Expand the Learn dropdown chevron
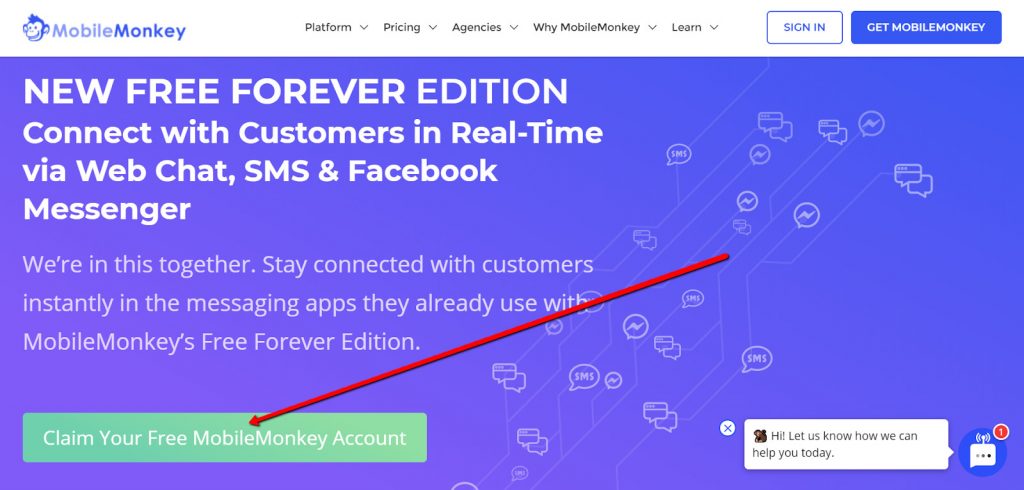The width and height of the screenshot is (1024, 490). coord(714,27)
